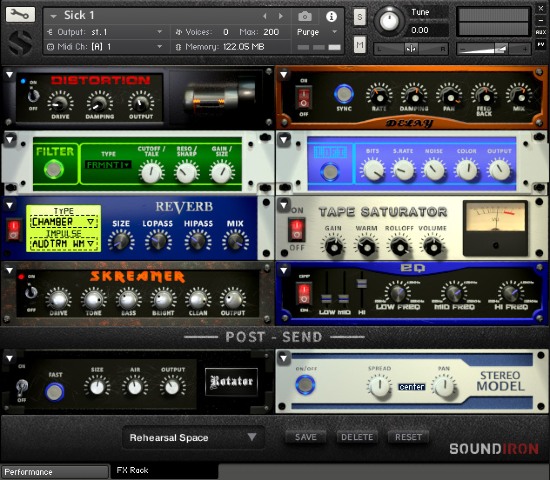Viewport: 550px width, 480px height.
Task: Click the LoFi Color knob
Action: [467, 170]
